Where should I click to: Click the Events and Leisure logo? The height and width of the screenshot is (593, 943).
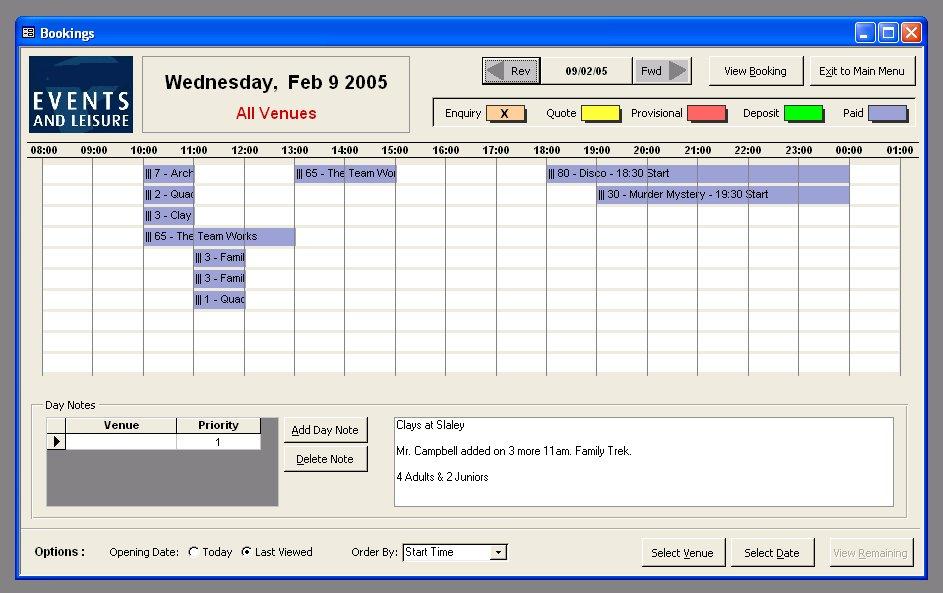pyautogui.click(x=81, y=94)
